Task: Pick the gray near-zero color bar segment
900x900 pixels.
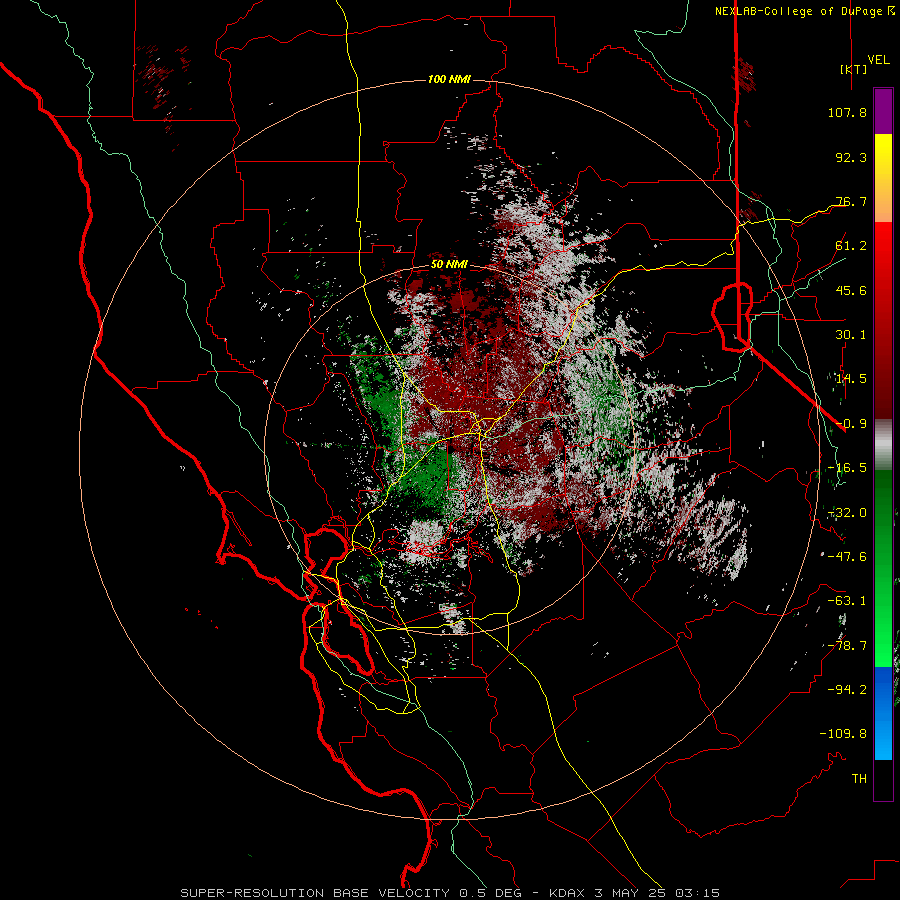Action: [x=883, y=445]
